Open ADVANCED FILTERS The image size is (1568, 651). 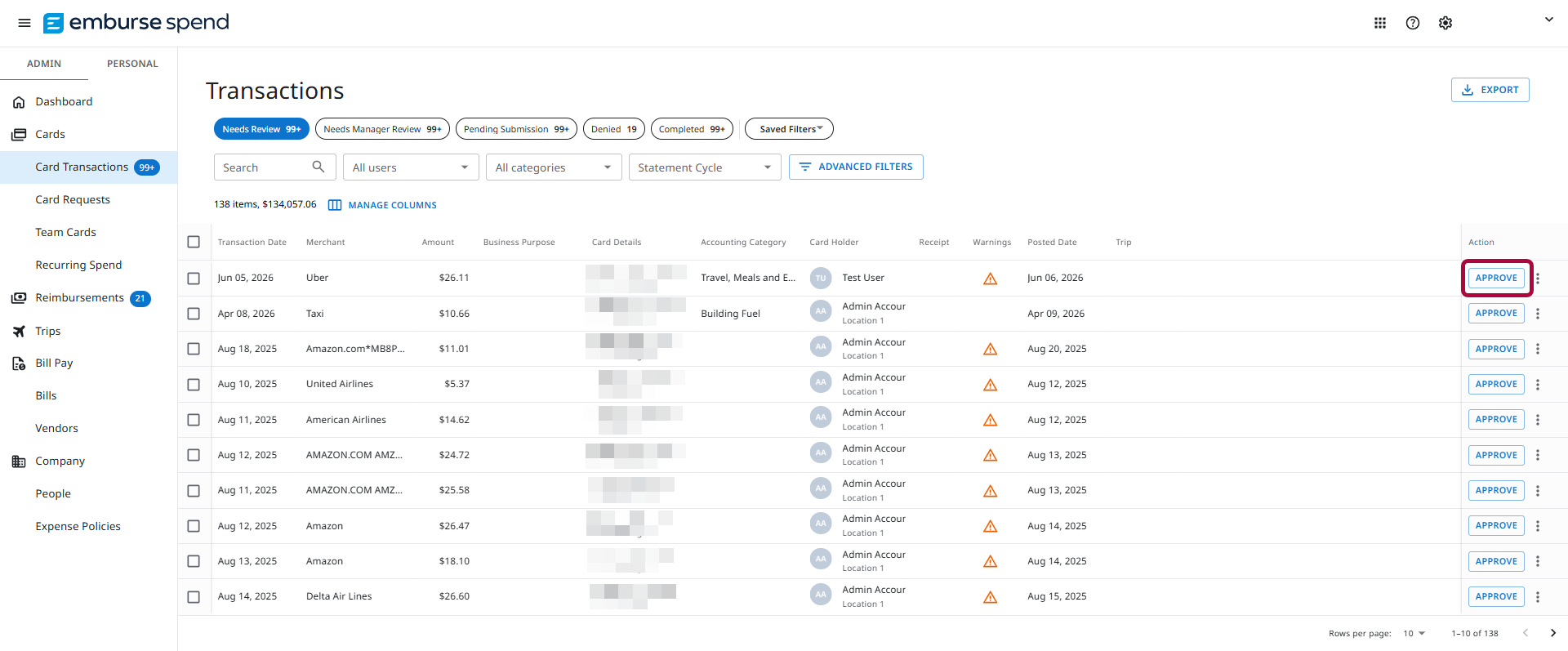pyautogui.click(x=856, y=167)
